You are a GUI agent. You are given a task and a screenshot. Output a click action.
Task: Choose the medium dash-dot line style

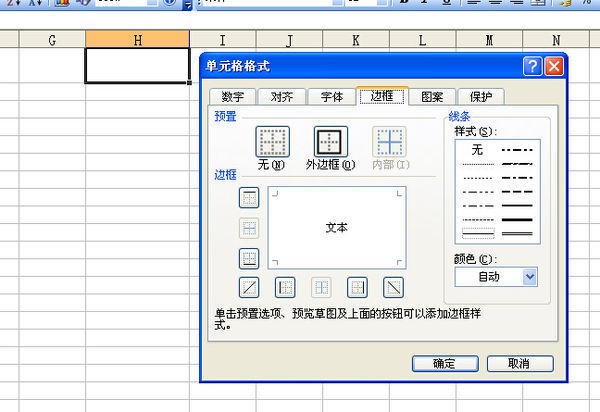517,178
